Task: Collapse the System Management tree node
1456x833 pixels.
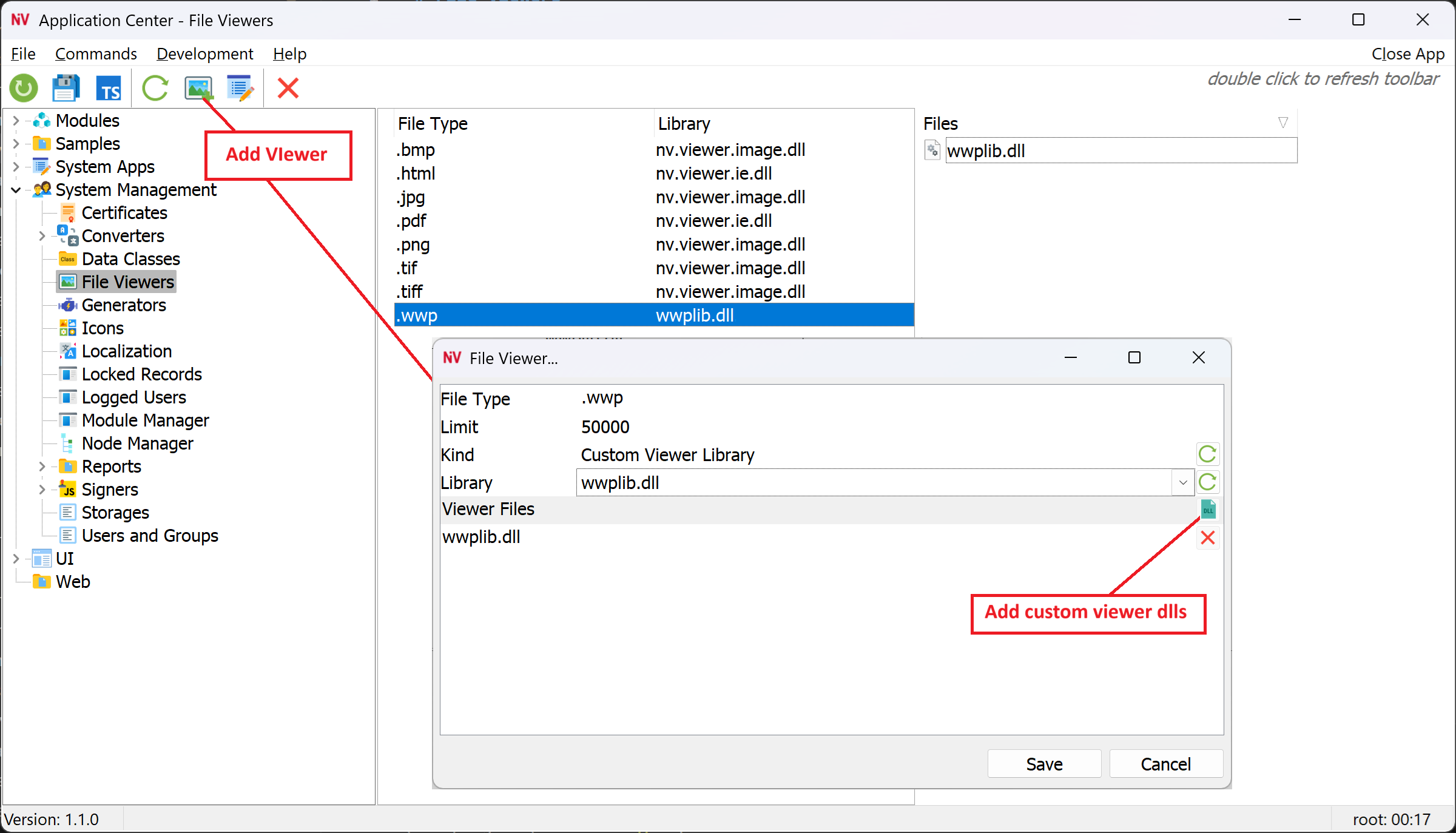Action: (16, 190)
